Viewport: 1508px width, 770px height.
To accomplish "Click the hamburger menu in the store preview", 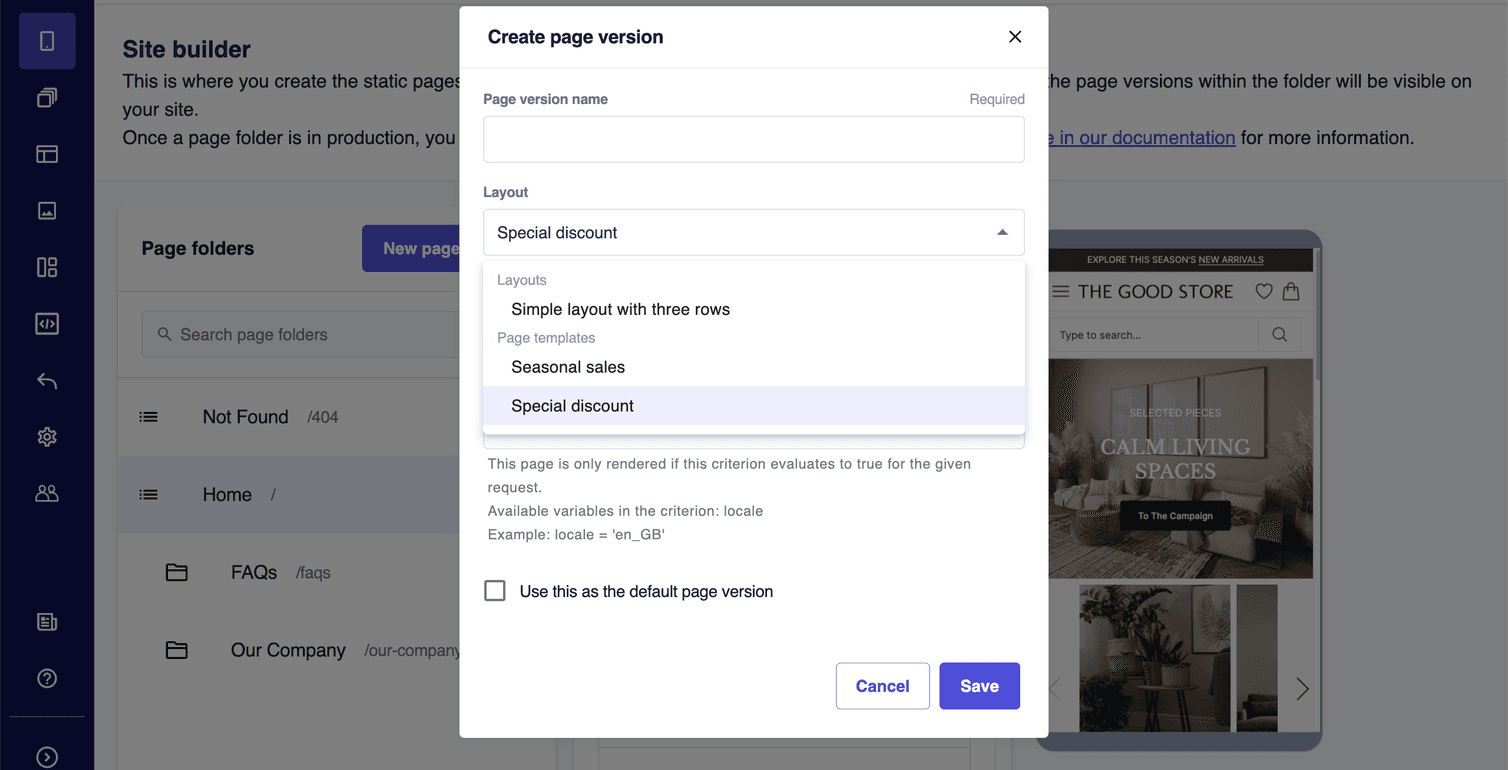I will tap(1059, 291).
